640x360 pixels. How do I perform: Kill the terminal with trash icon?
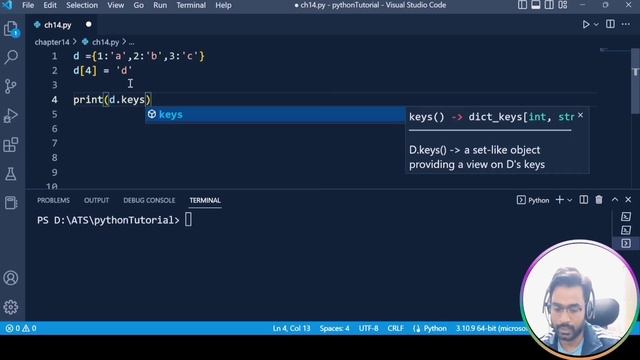point(599,200)
